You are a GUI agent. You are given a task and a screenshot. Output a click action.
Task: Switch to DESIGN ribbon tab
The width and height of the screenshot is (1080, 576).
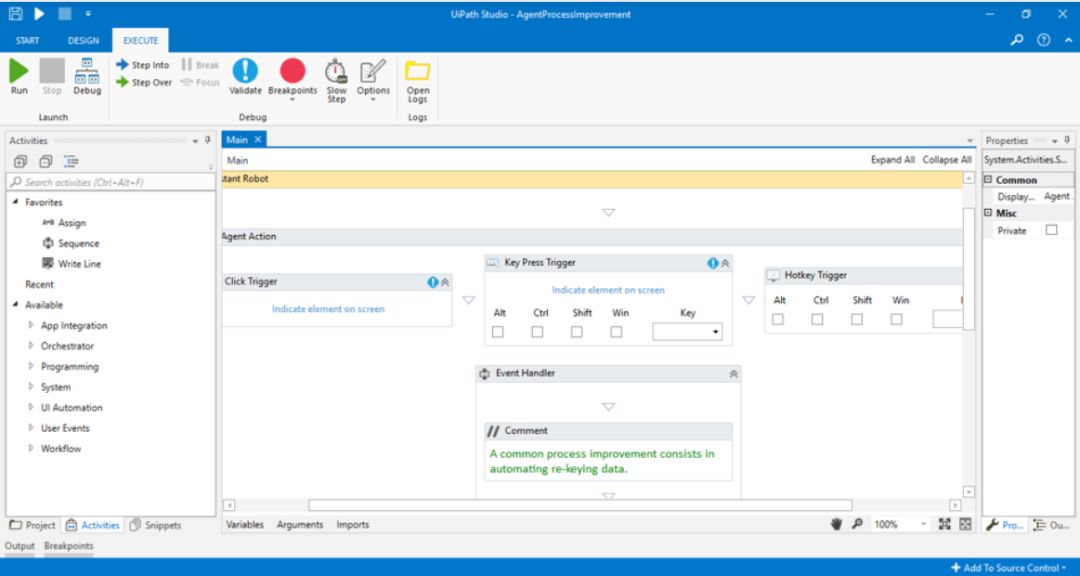click(83, 41)
